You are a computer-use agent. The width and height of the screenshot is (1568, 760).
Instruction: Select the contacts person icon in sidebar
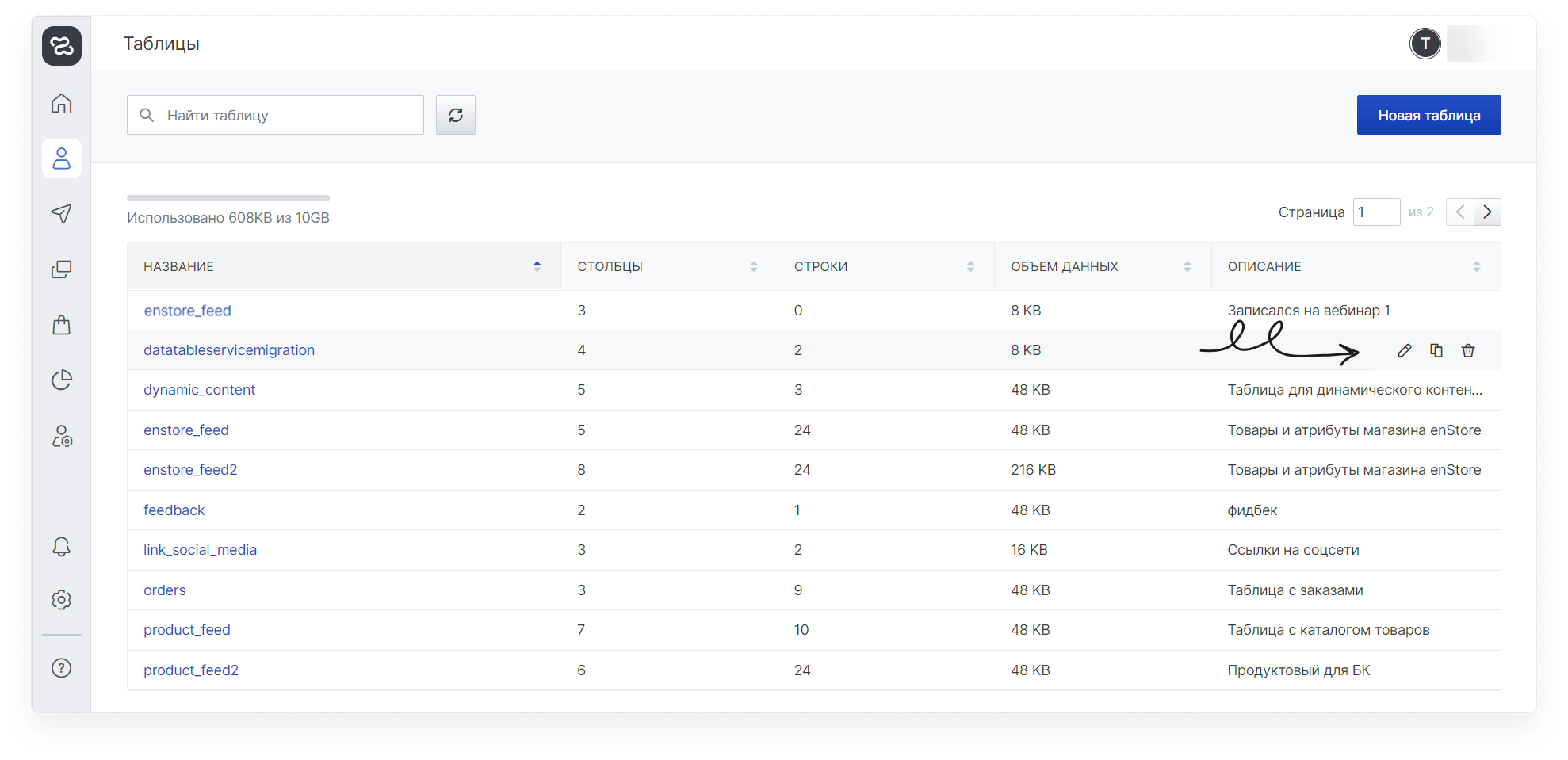[62, 158]
